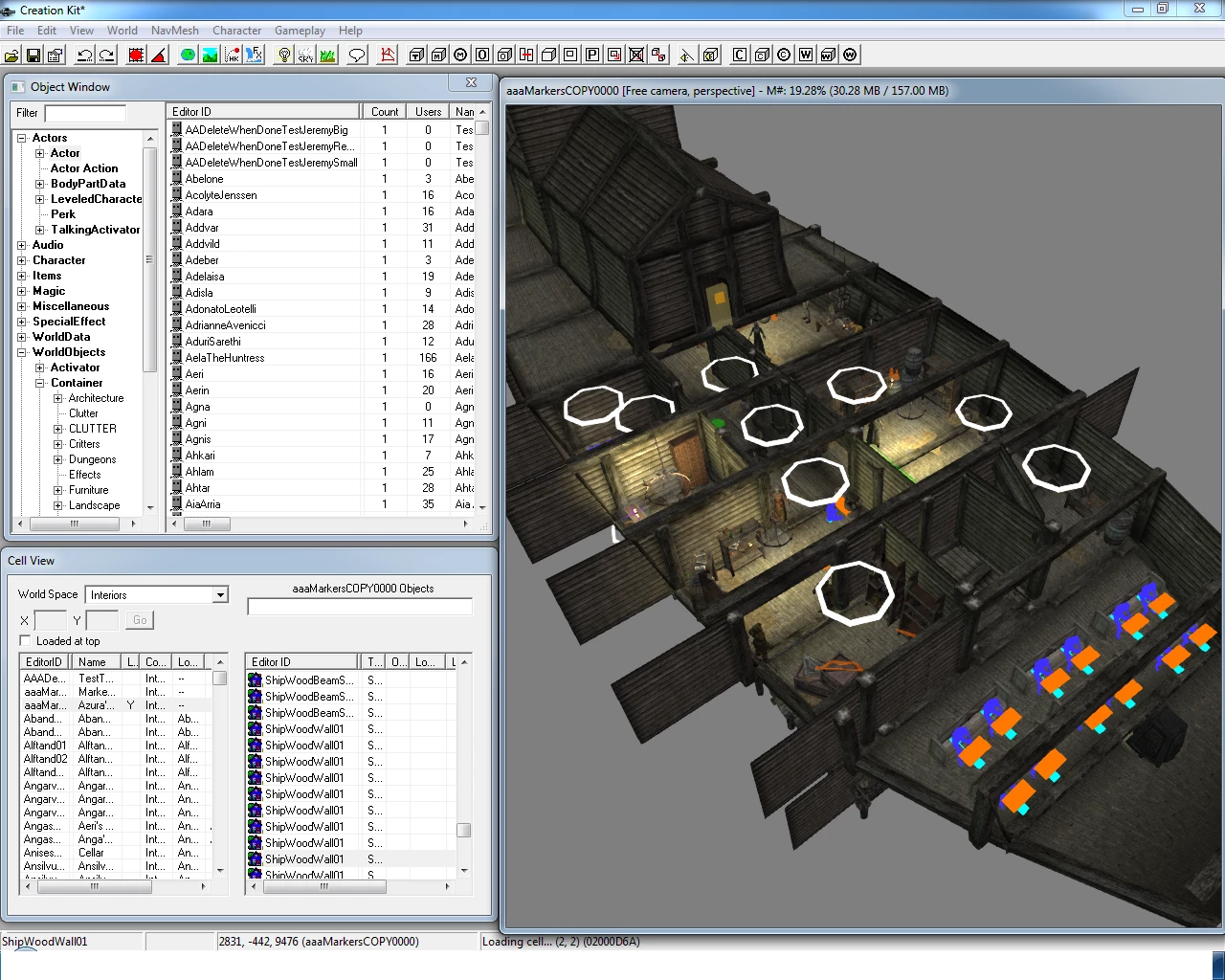Expand the Activator tree node
The width and height of the screenshot is (1225, 980).
point(40,367)
